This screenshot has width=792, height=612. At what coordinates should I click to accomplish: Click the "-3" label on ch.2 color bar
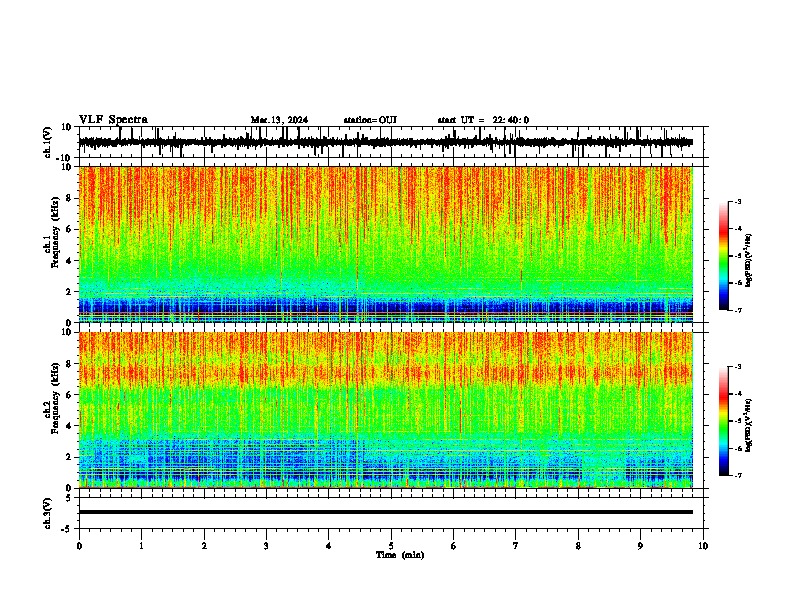pyautogui.click(x=738, y=367)
